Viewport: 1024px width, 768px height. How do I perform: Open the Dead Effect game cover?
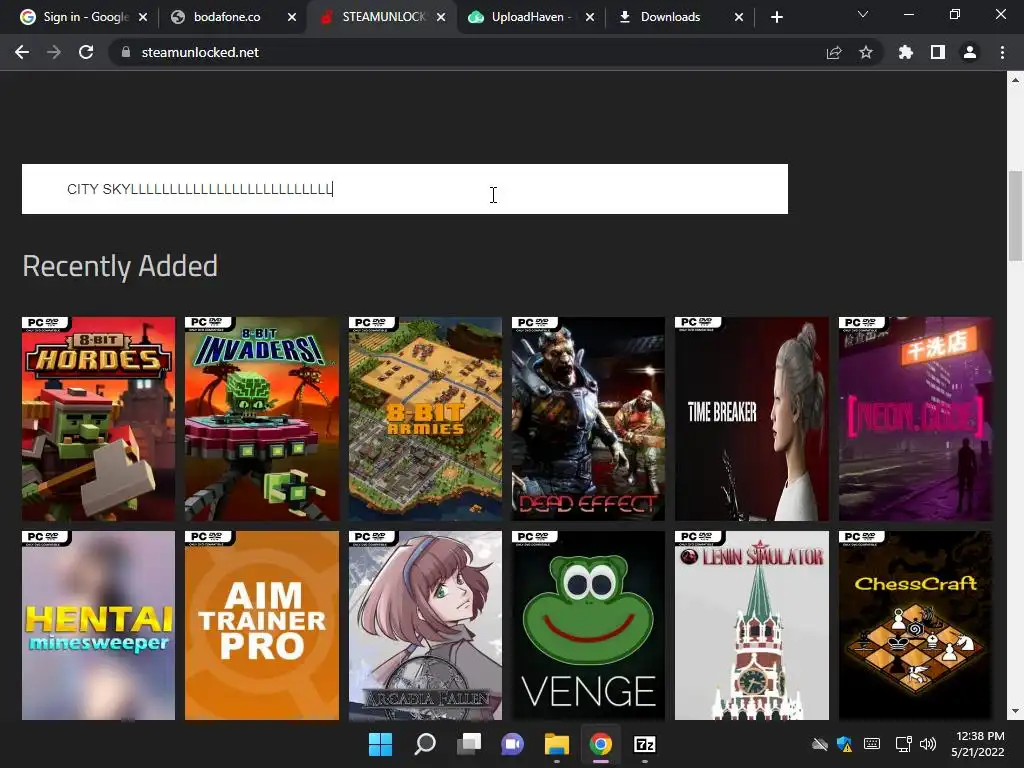588,419
